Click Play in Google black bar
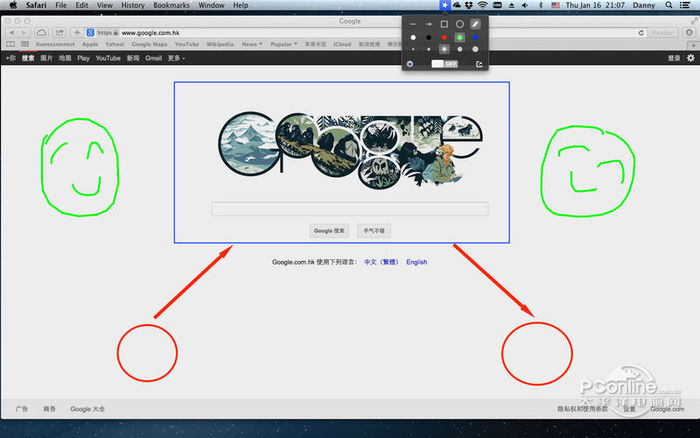The height and width of the screenshot is (438, 700). click(x=83, y=58)
